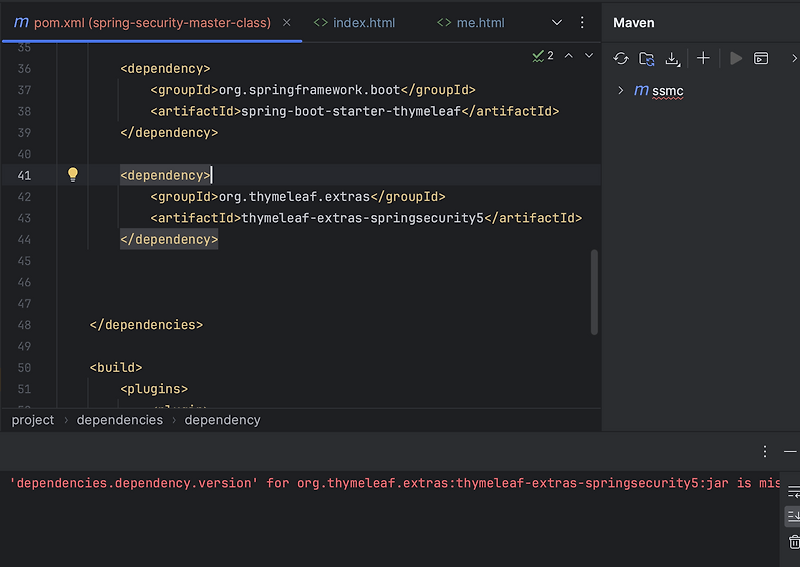Open the inspections widget showing 2 problems

coord(543,56)
